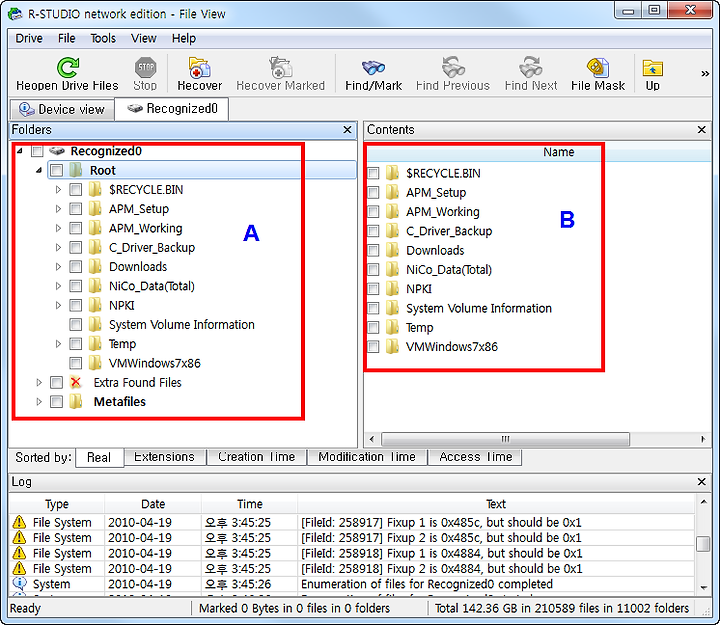Close the Log panel
The height and width of the screenshot is (625, 720).
click(701, 482)
